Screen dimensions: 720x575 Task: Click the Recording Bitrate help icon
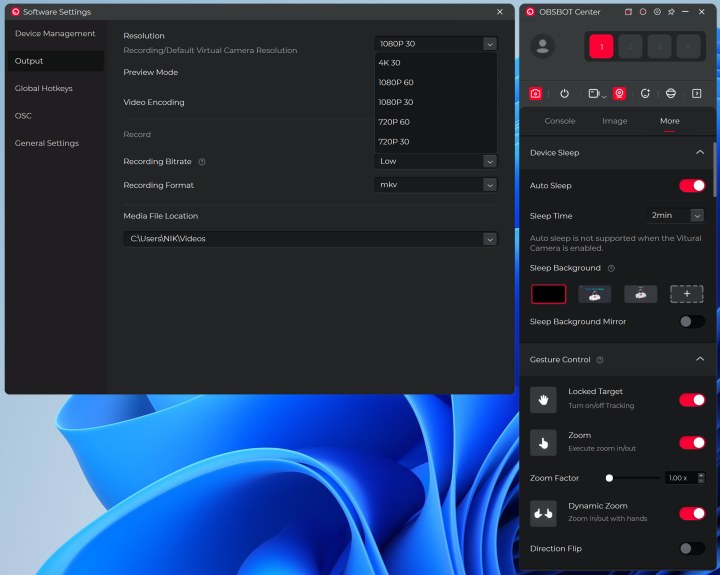202,161
